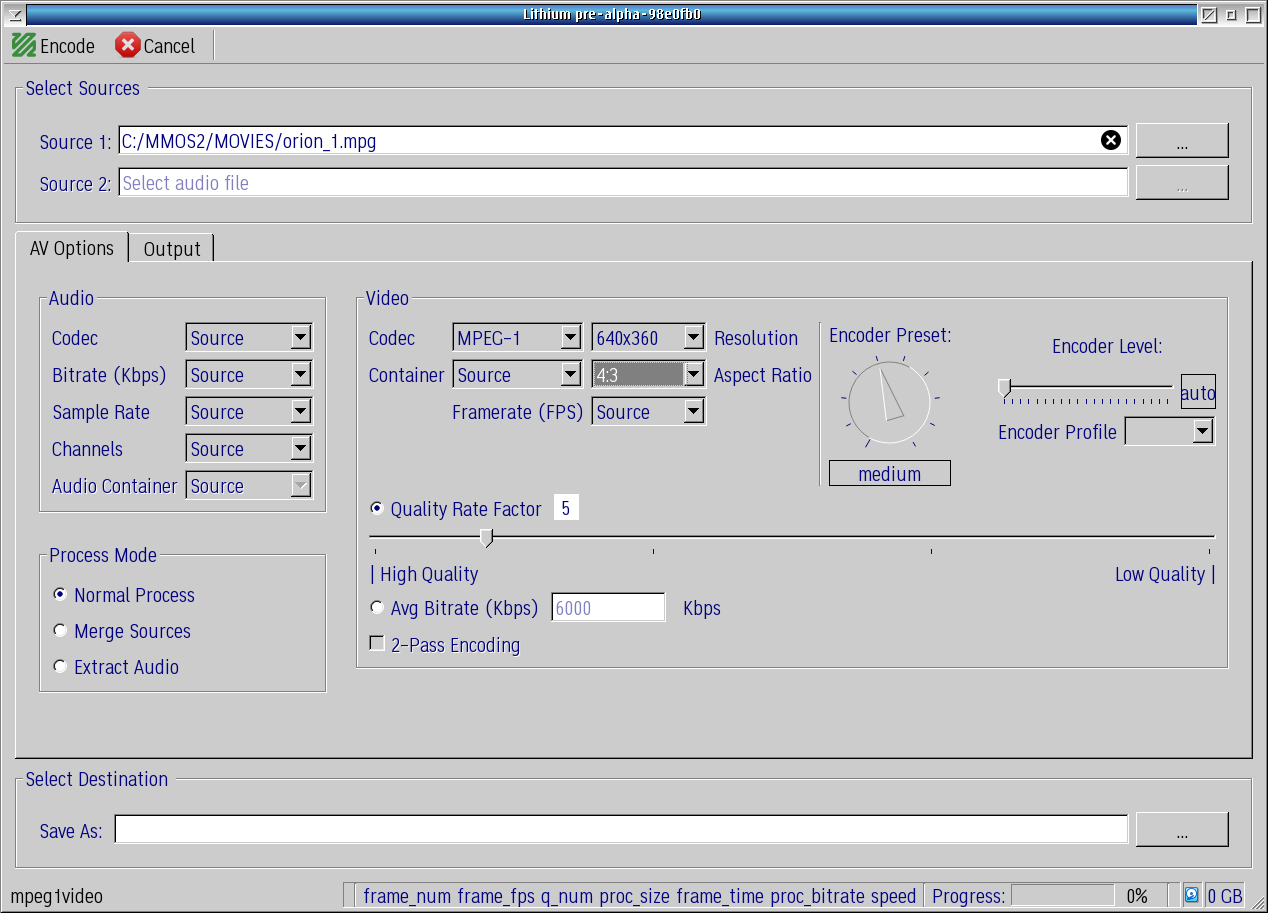Click the Low Quality label
Image resolution: width=1268 pixels, height=913 pixels.
point(1160,574)
